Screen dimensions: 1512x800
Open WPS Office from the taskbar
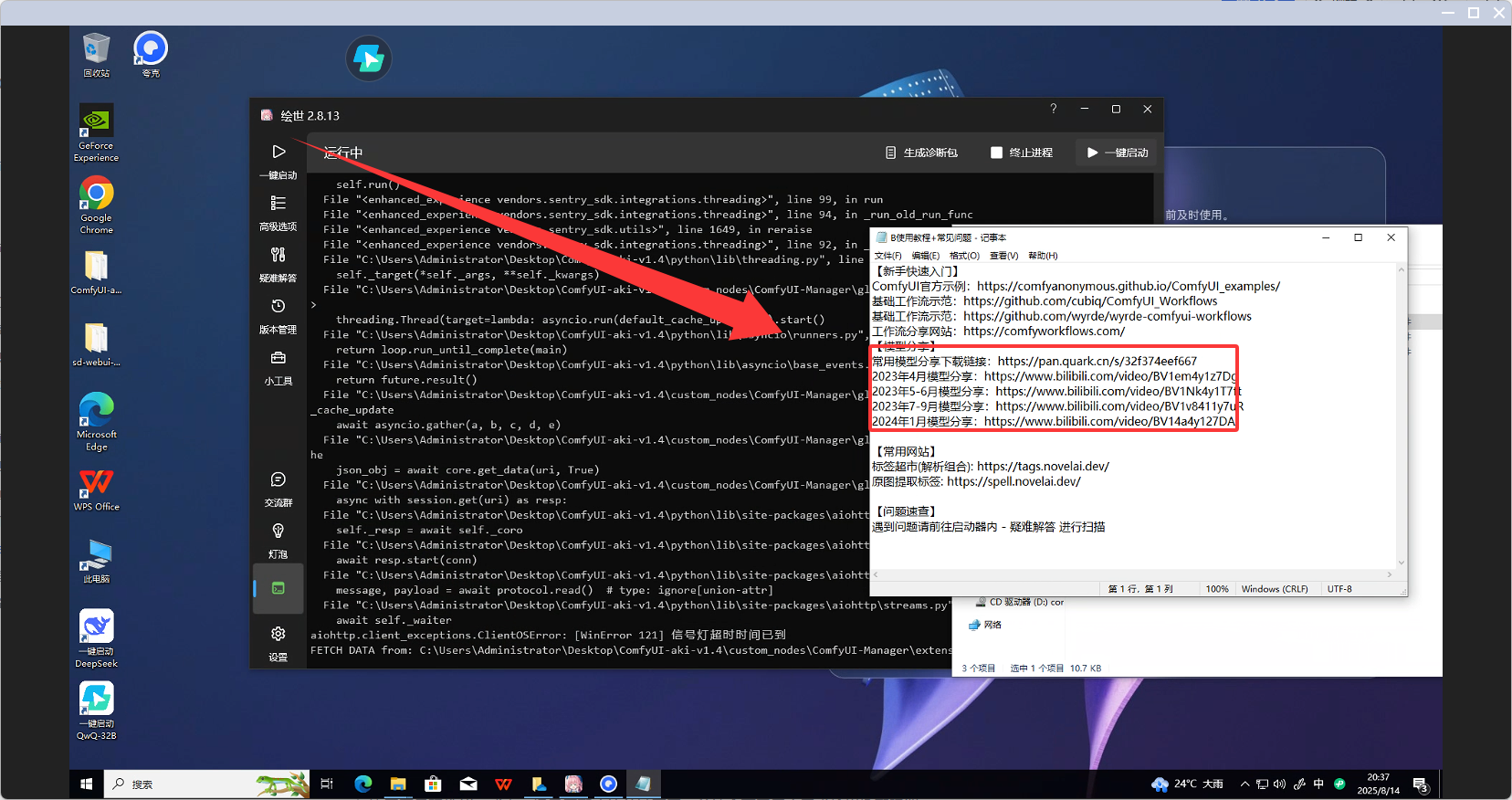click(503, 784)
